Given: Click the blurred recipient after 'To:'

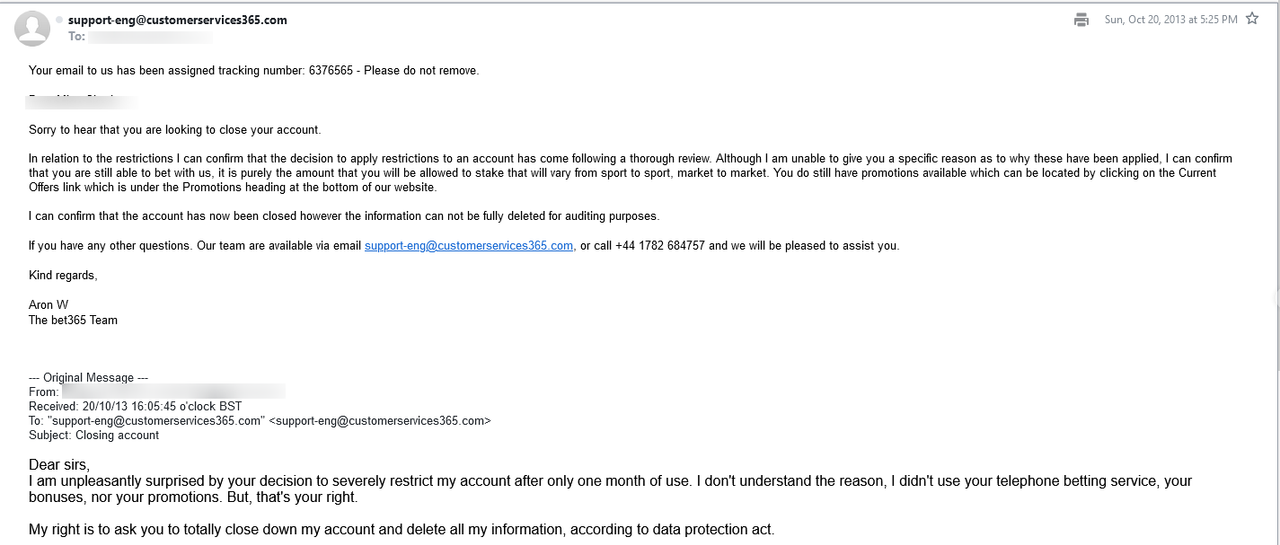Looking at the screenshot, I should click(150, 37).
